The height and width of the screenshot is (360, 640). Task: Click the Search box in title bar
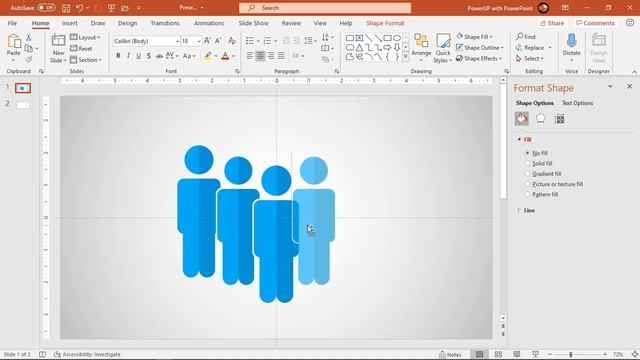pos(325,8)
